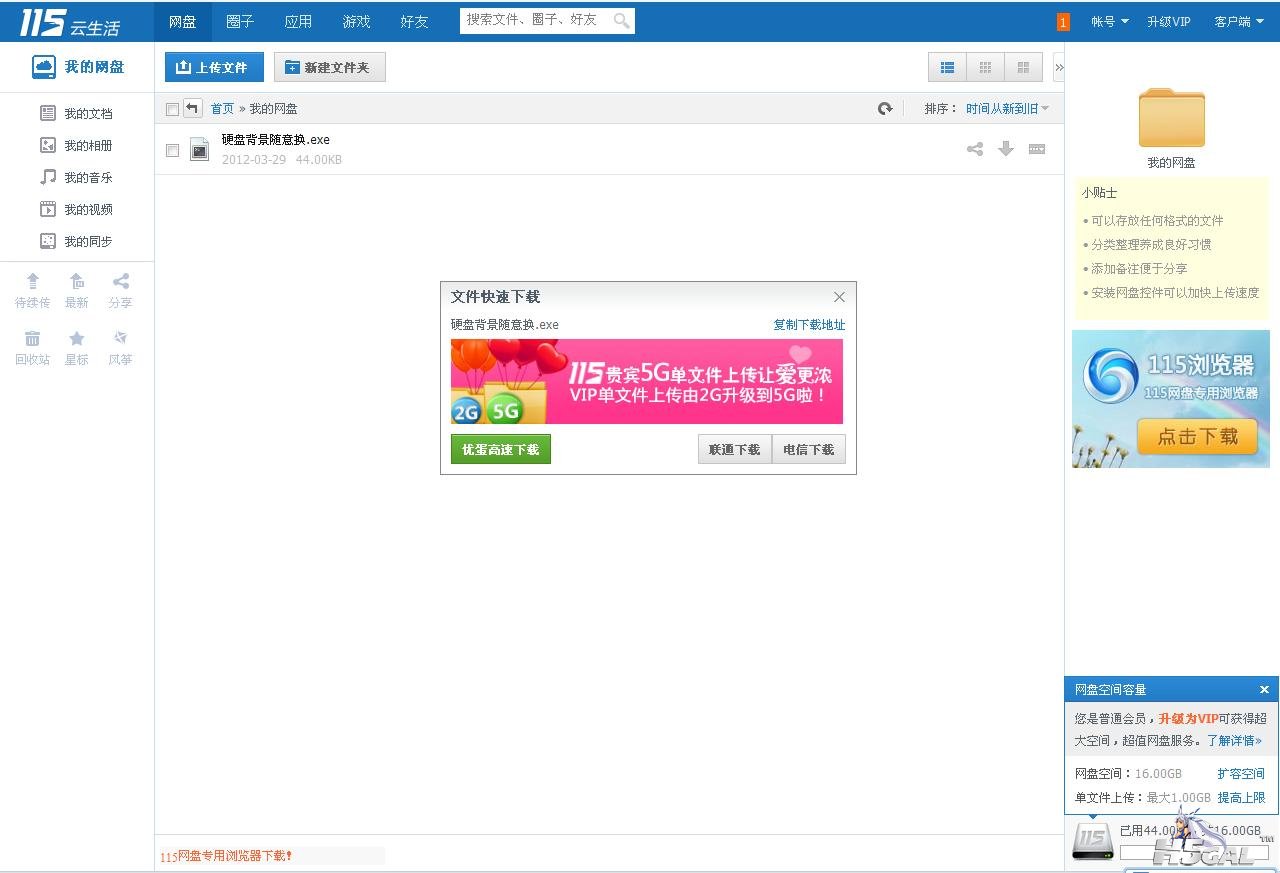Check the box for 硬盘背景随意换.exe
The height and width of the screenshot is (873, 1280).
click(x=172, y=150)
